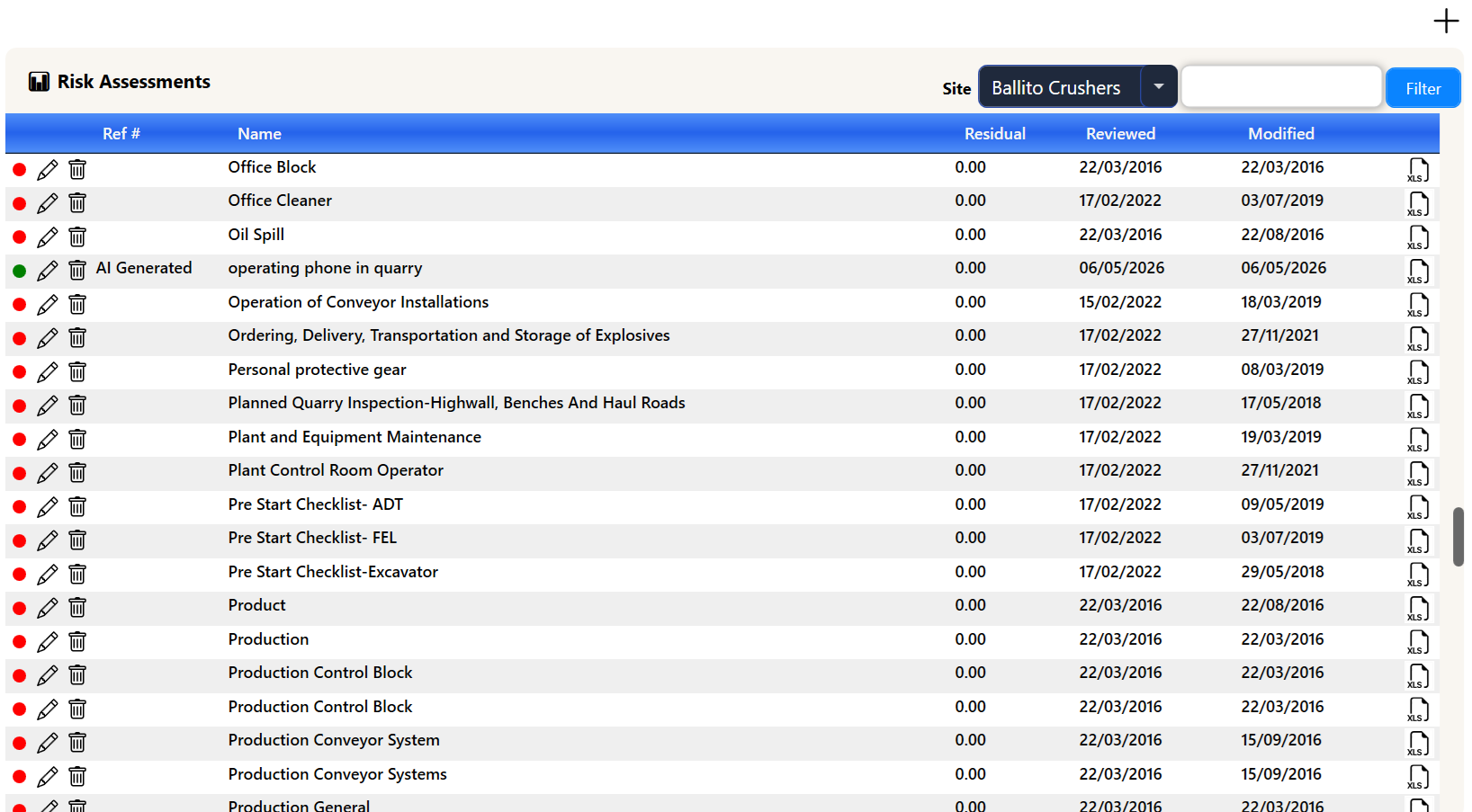Image resolution: width=1472 pixels, height=812 pixels.
Task: Sort by Name column header
Action: pos(259,134)
